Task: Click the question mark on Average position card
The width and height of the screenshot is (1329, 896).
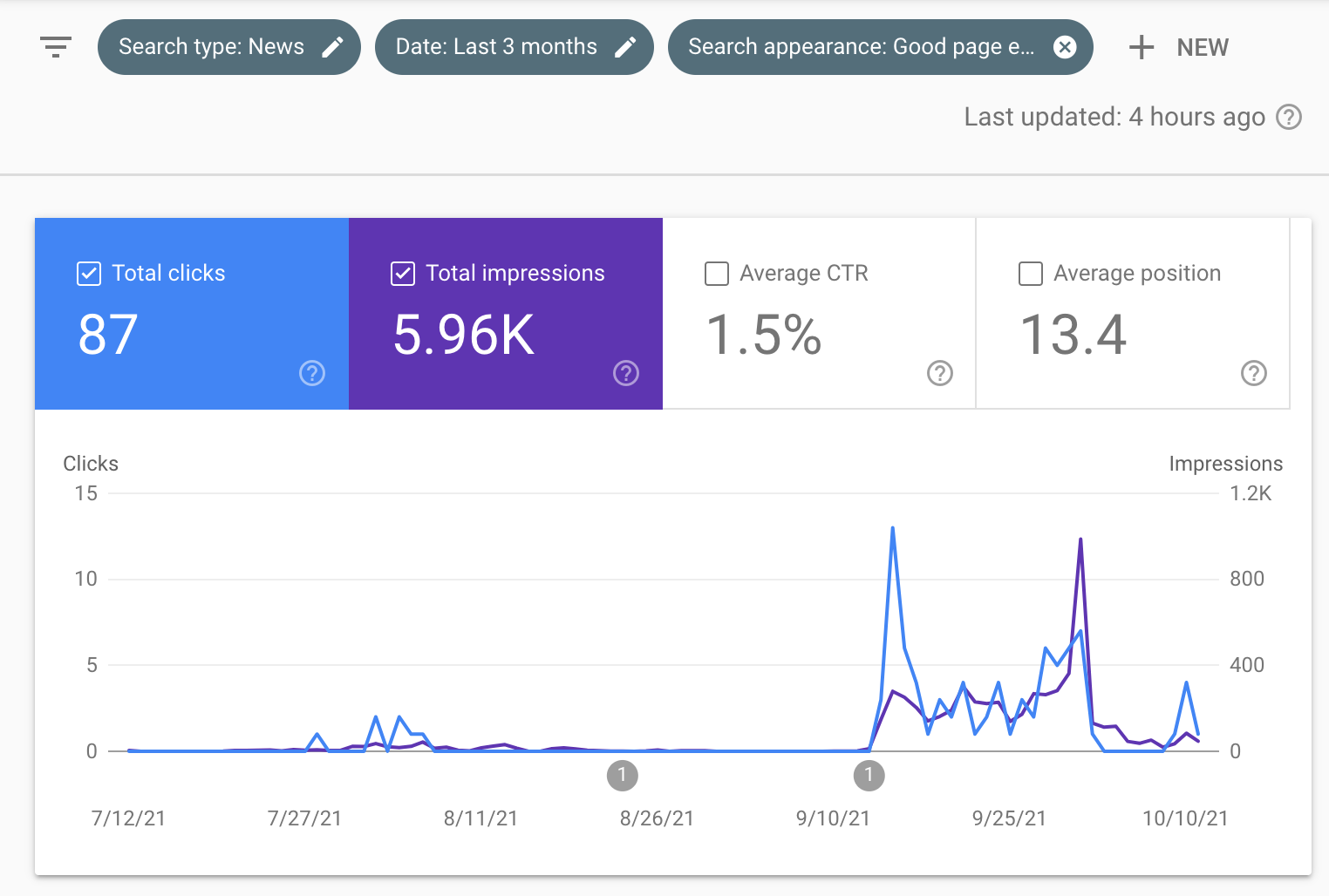Action: point(1253,373)
